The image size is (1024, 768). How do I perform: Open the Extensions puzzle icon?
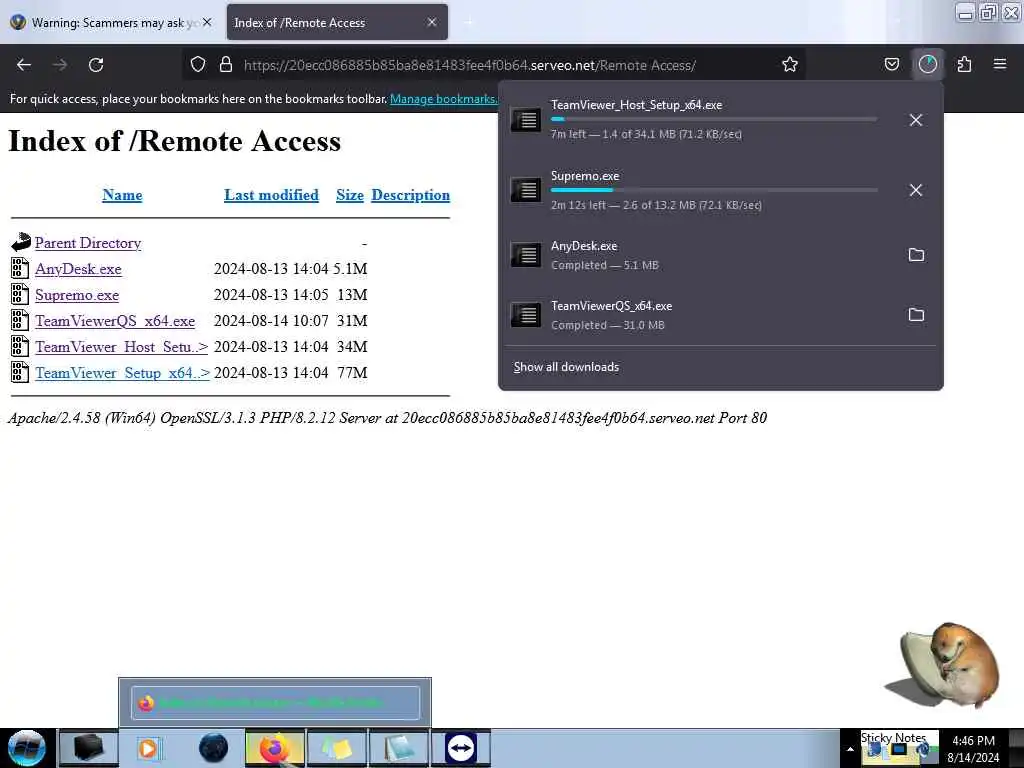coord(964,65)
